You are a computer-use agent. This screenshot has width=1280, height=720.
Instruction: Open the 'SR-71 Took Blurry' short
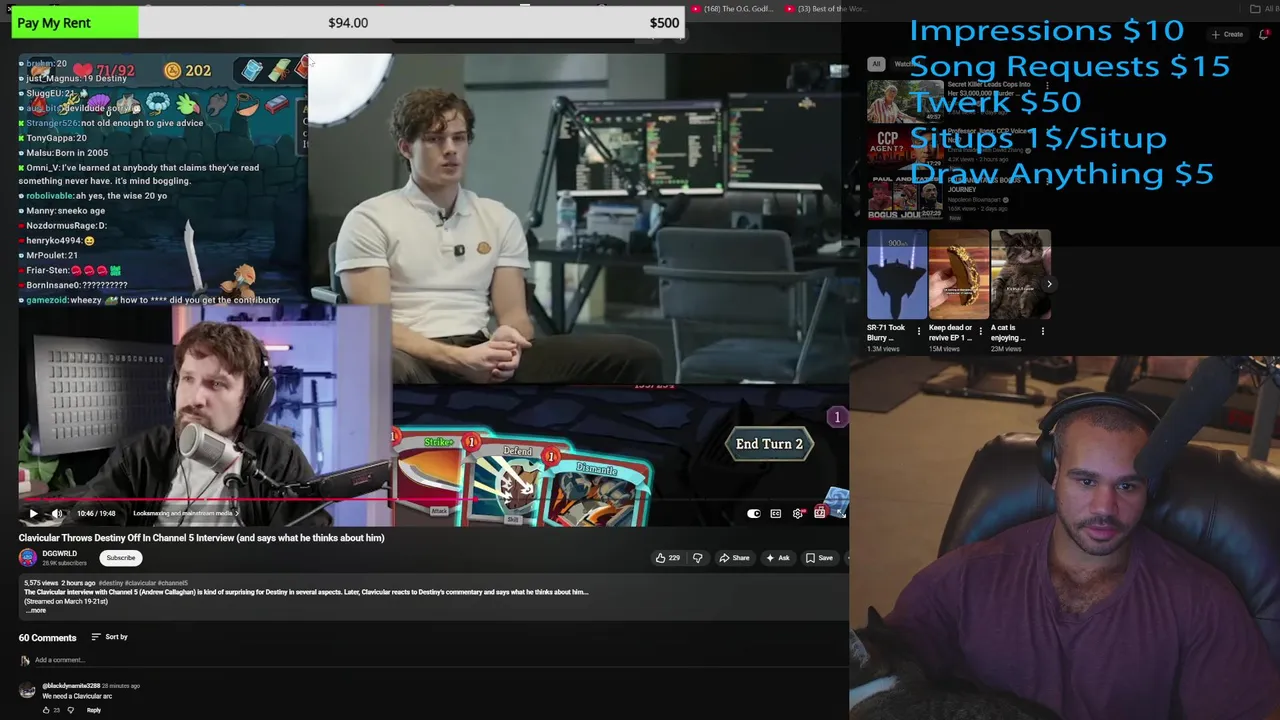[897, 275]
